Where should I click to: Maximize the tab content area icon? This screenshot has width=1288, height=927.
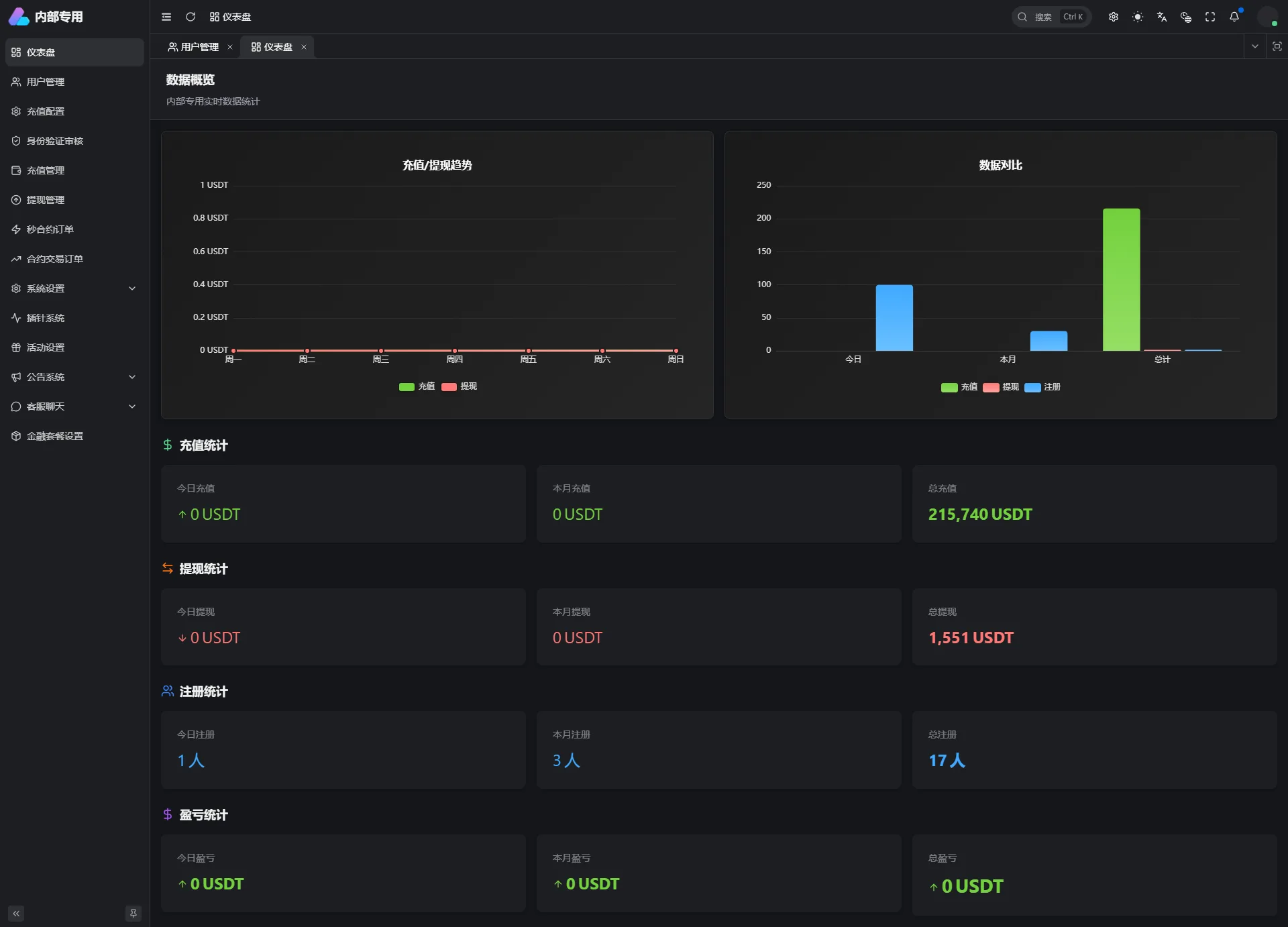[x=1277, y=46]
